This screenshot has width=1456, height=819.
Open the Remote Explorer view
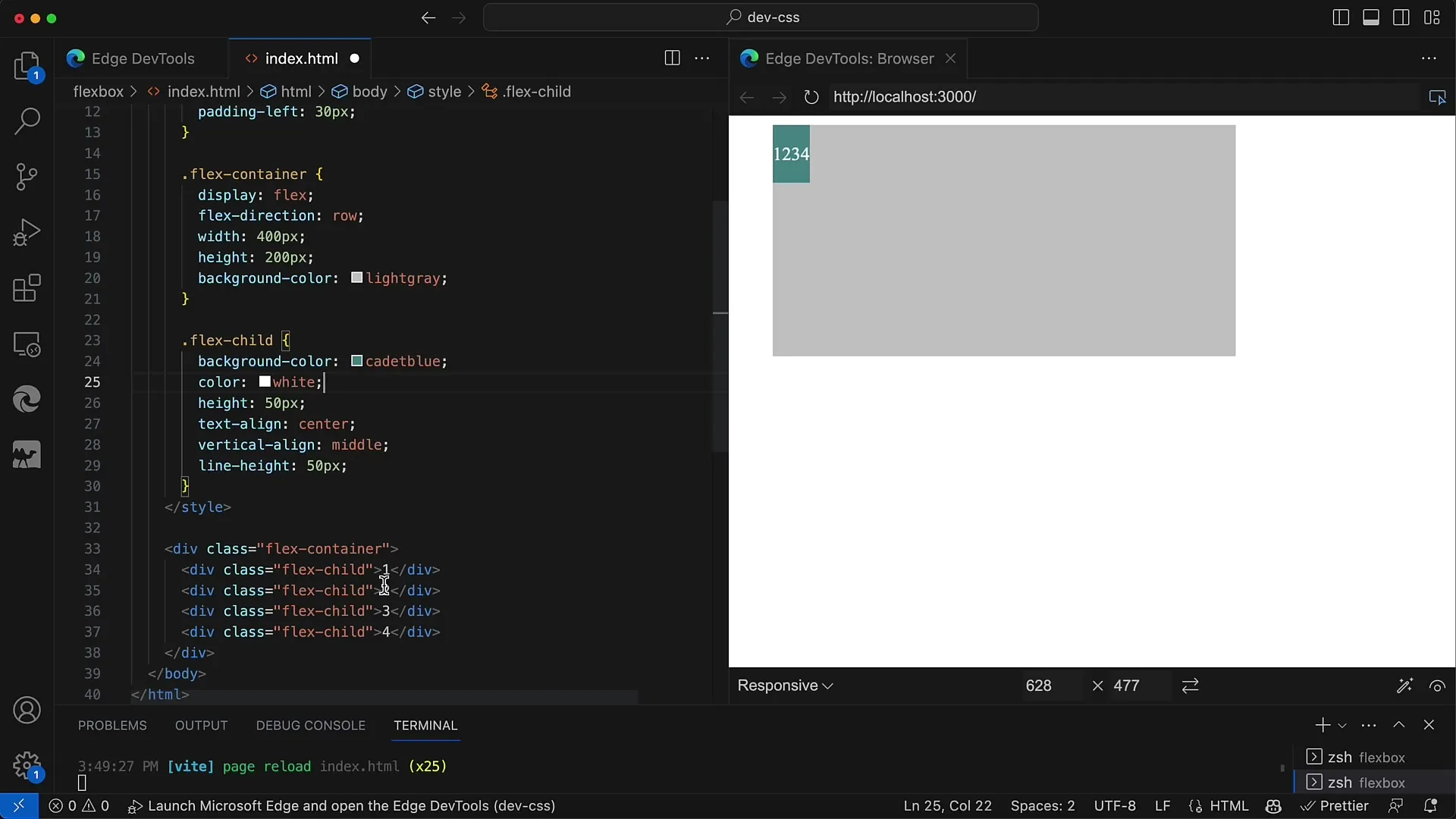(x=27, y=344)
